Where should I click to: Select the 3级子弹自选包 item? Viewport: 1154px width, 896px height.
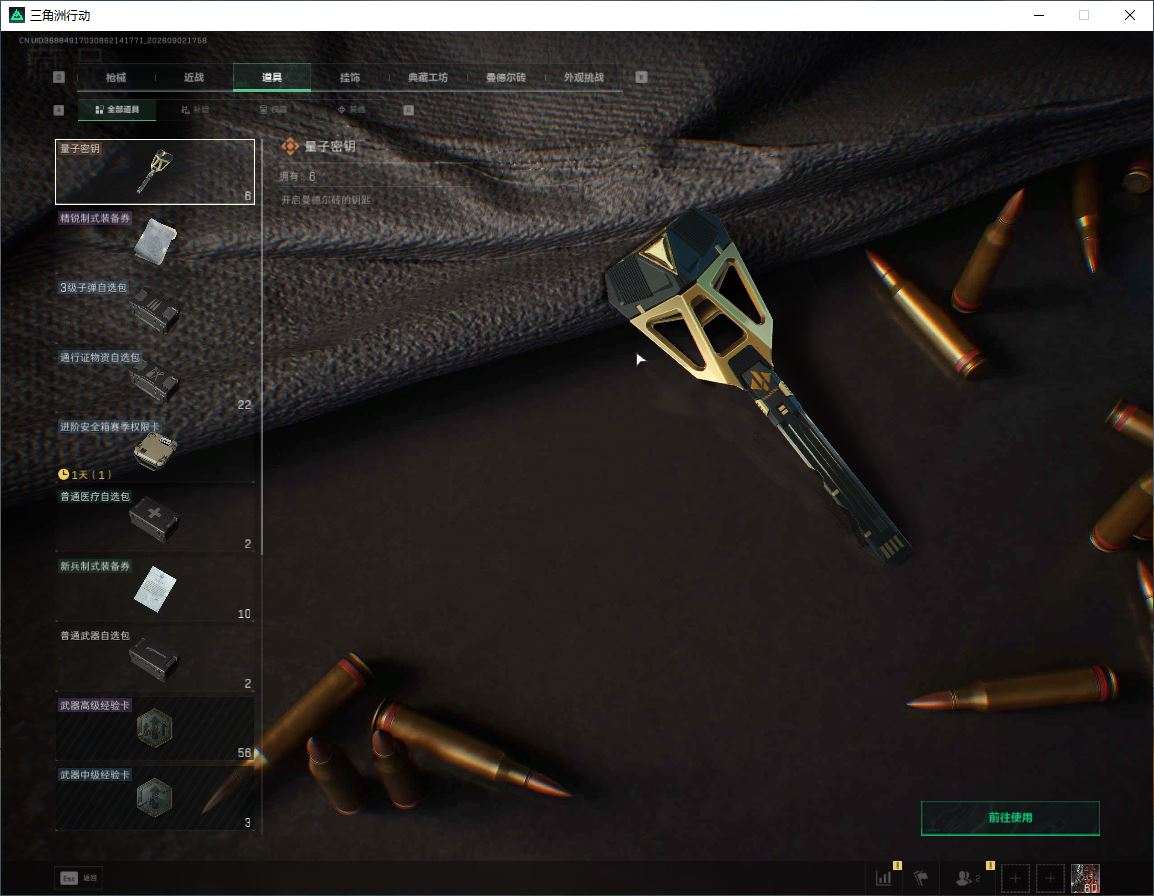155,311
